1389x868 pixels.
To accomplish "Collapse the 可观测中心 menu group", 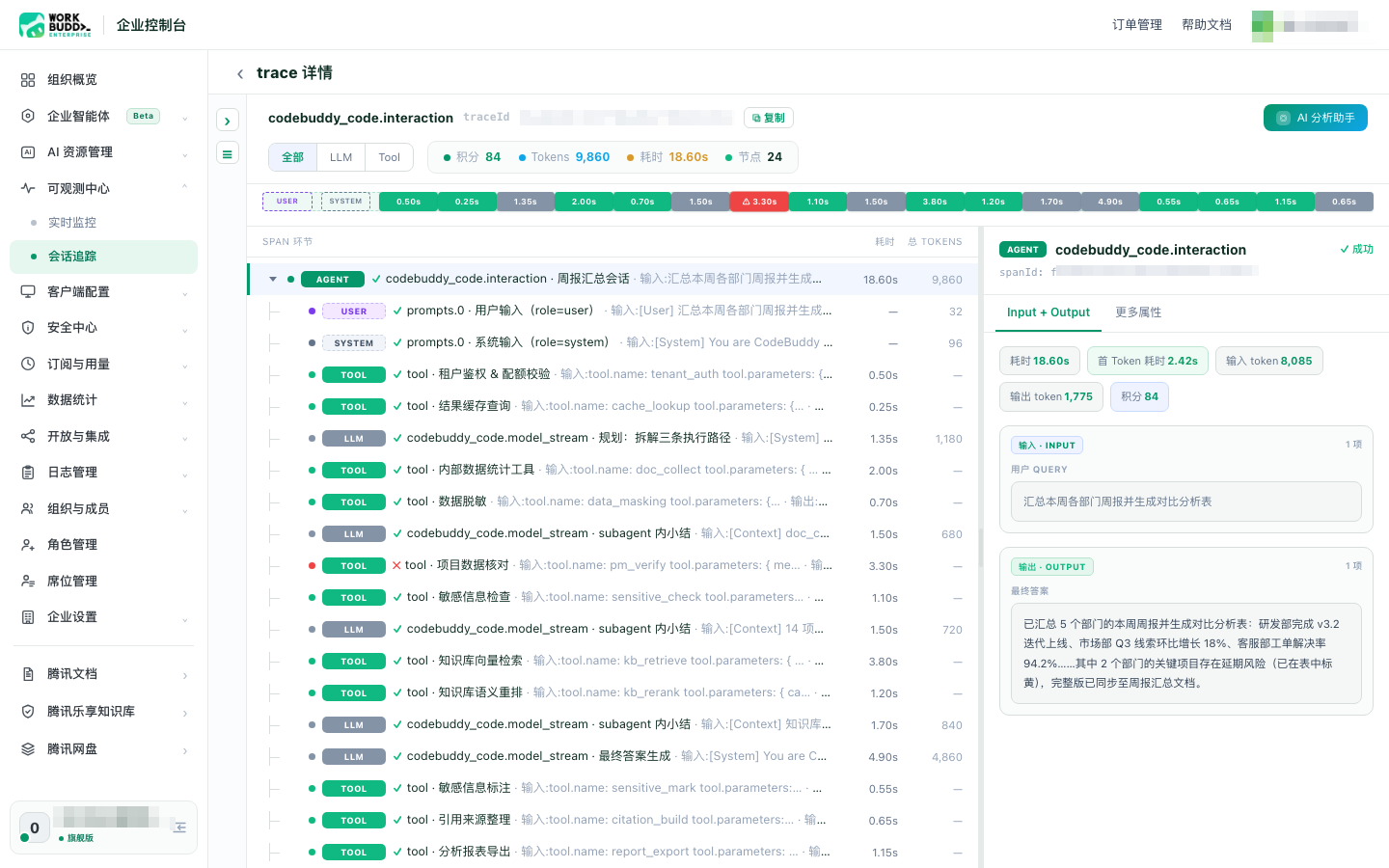I will point(184,189).
